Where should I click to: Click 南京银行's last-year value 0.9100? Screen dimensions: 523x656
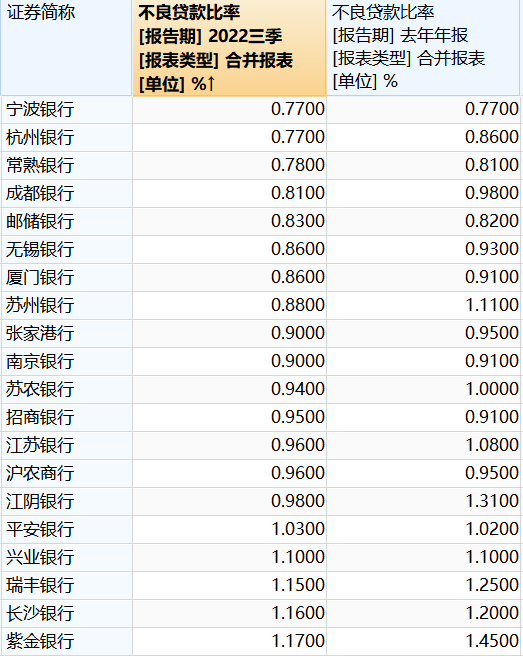[x=492, y=361]
